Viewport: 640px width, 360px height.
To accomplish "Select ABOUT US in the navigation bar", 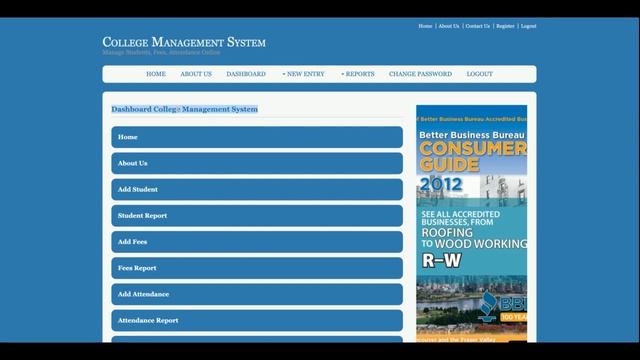I will 196,74.
